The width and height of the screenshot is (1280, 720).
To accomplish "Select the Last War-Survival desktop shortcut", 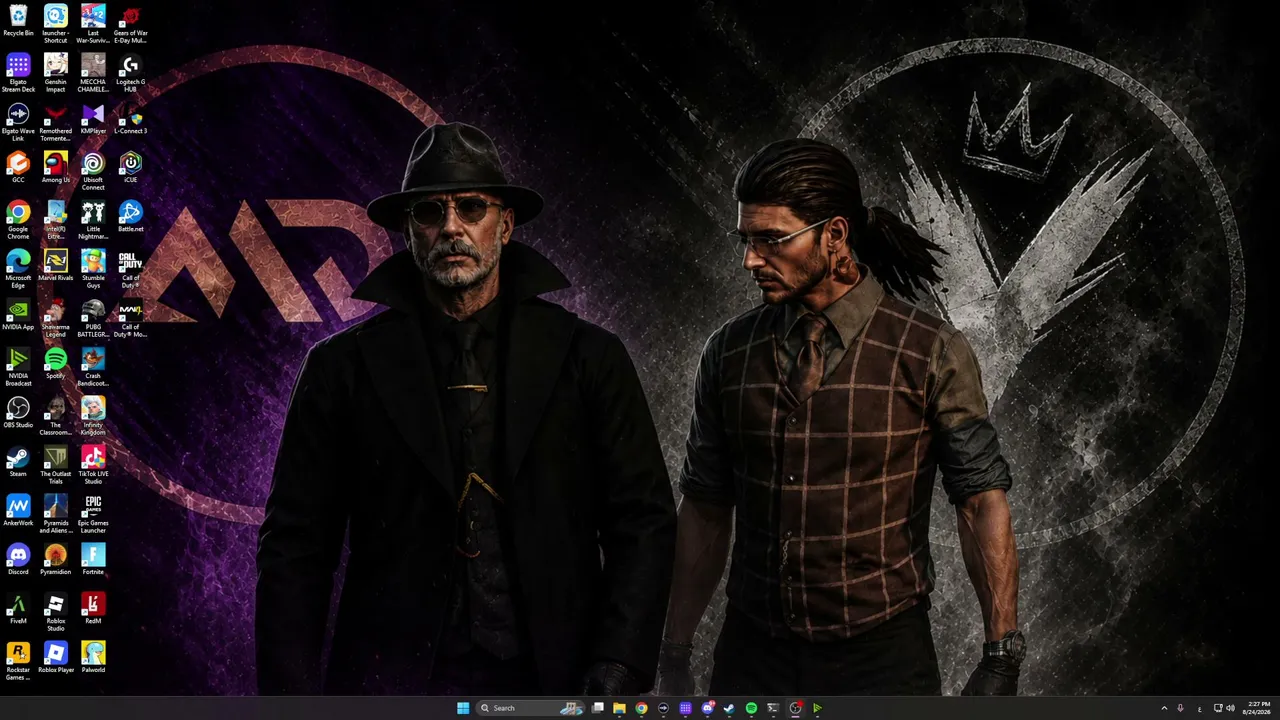I will pos(93,24).
